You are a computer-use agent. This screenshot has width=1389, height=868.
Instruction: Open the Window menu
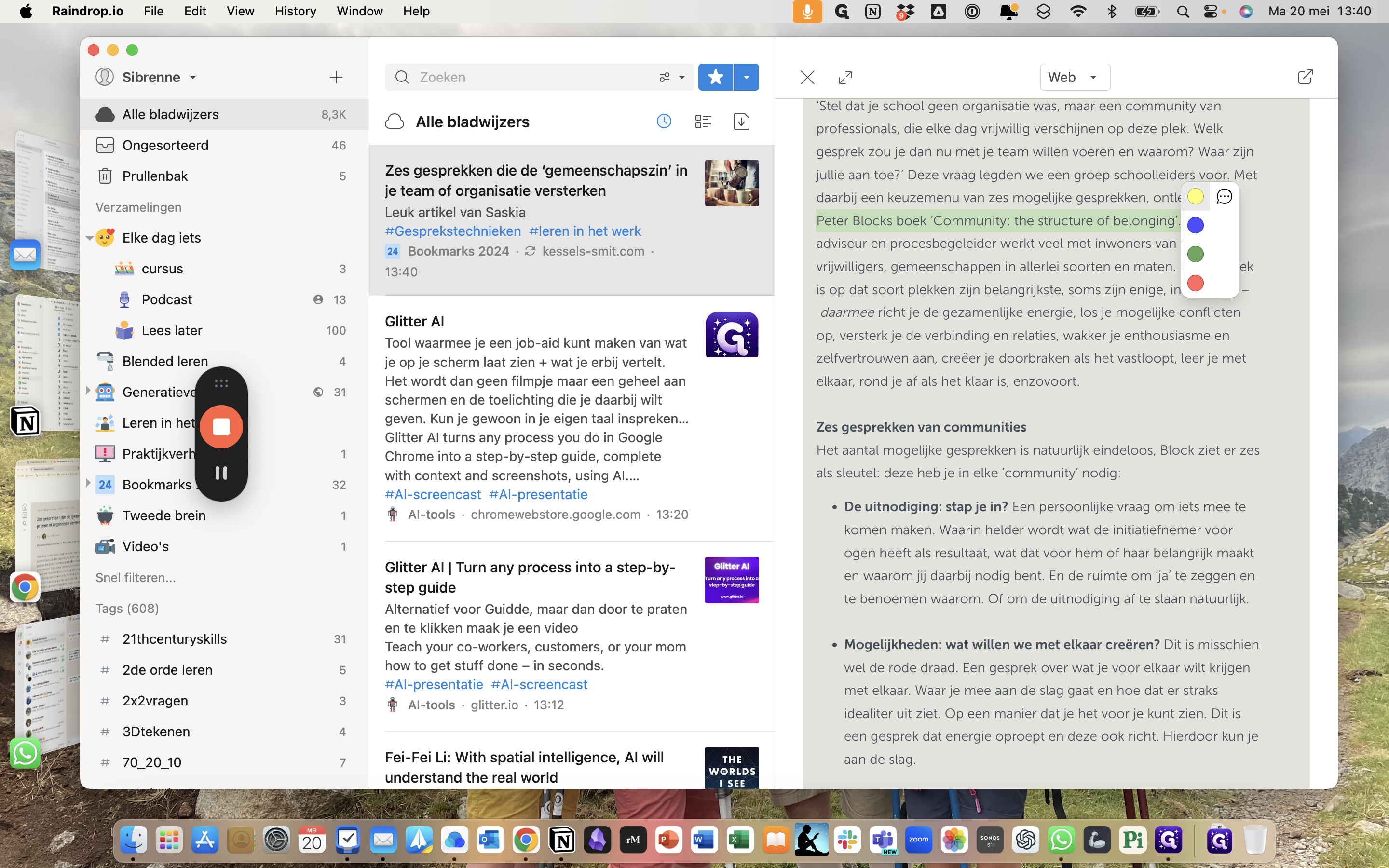[x=359, y=11]
